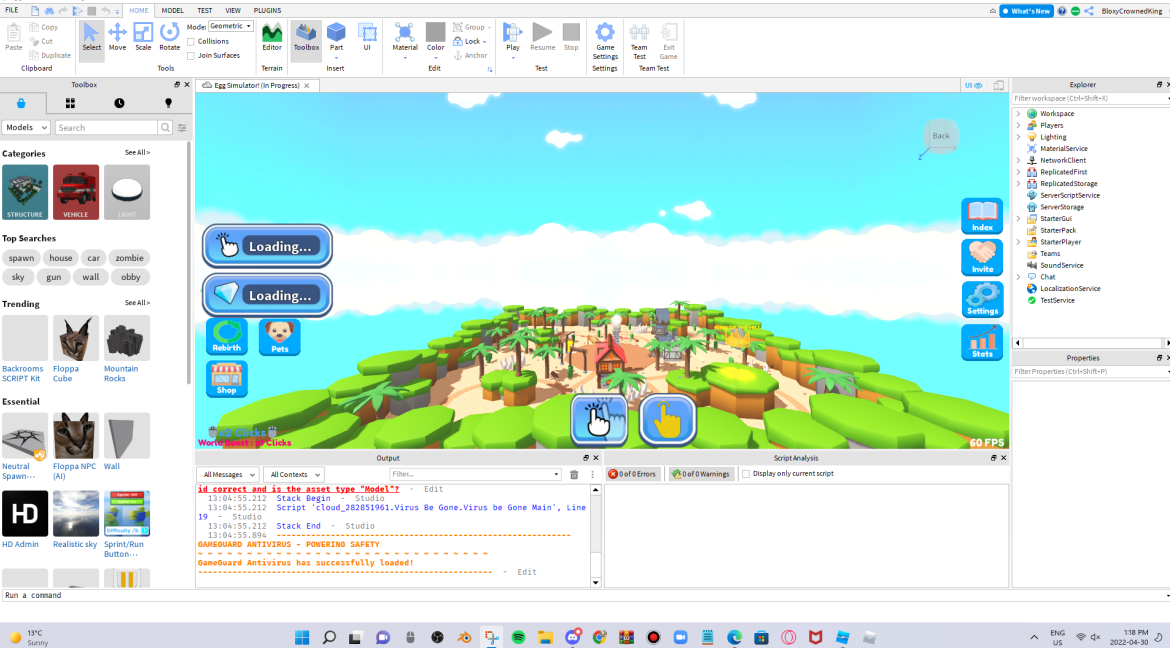
Task: Open Toolbox recent clock tab
Action: 119,103
